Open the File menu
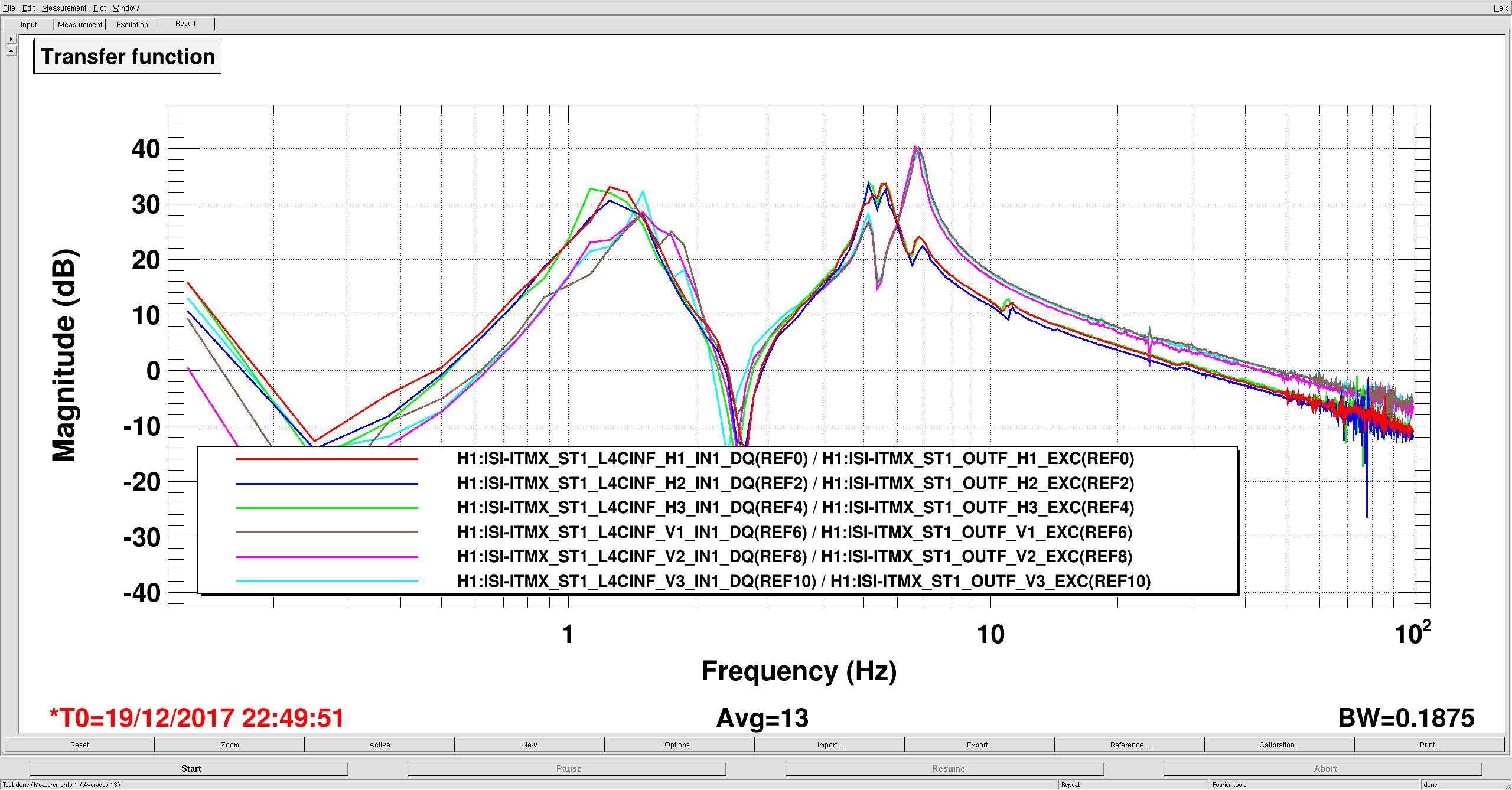The height and width of the screenshot is (790, 1512). (x=9, y=8)
